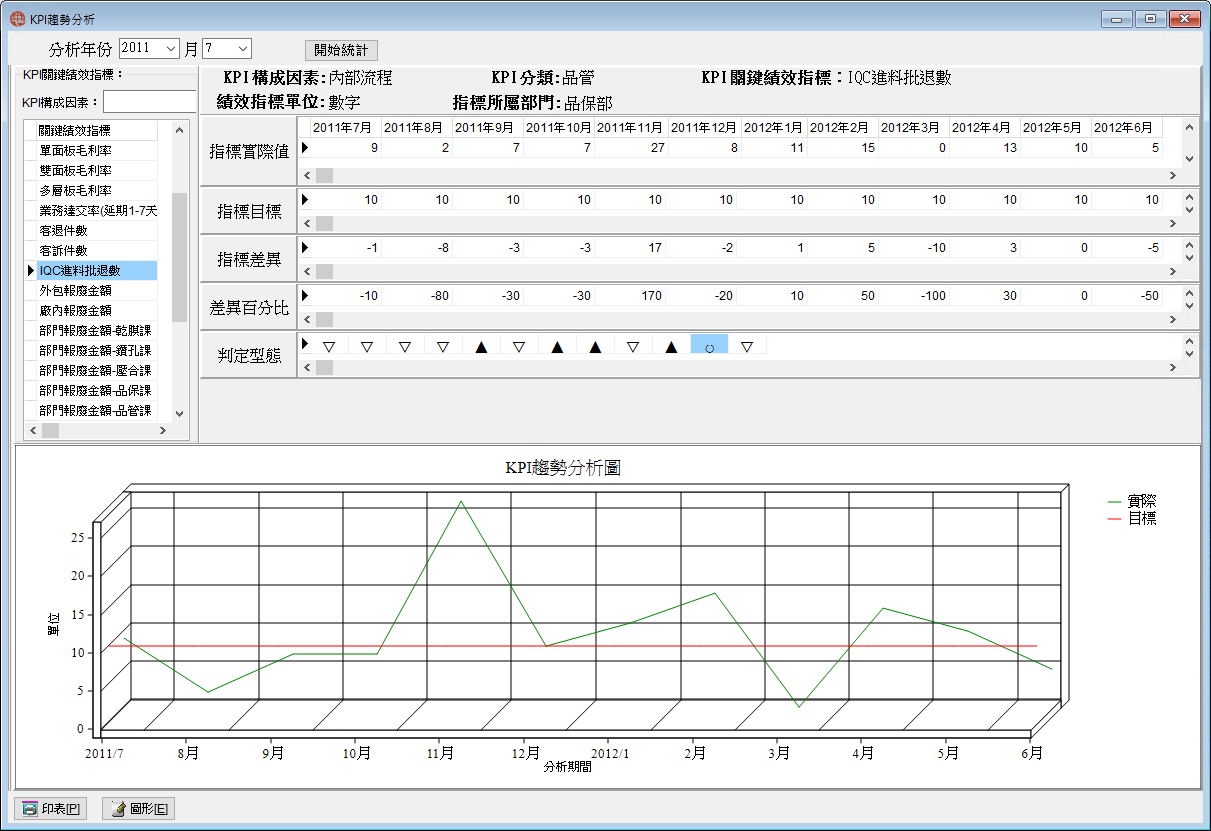Click the 2011年7月 column header
This screenshot has height=831, width=1211.
[x=345, y=127]
